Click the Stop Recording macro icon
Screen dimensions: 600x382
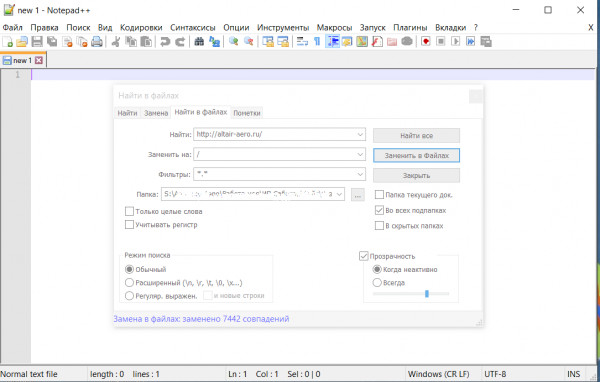(x=440, y=41)
